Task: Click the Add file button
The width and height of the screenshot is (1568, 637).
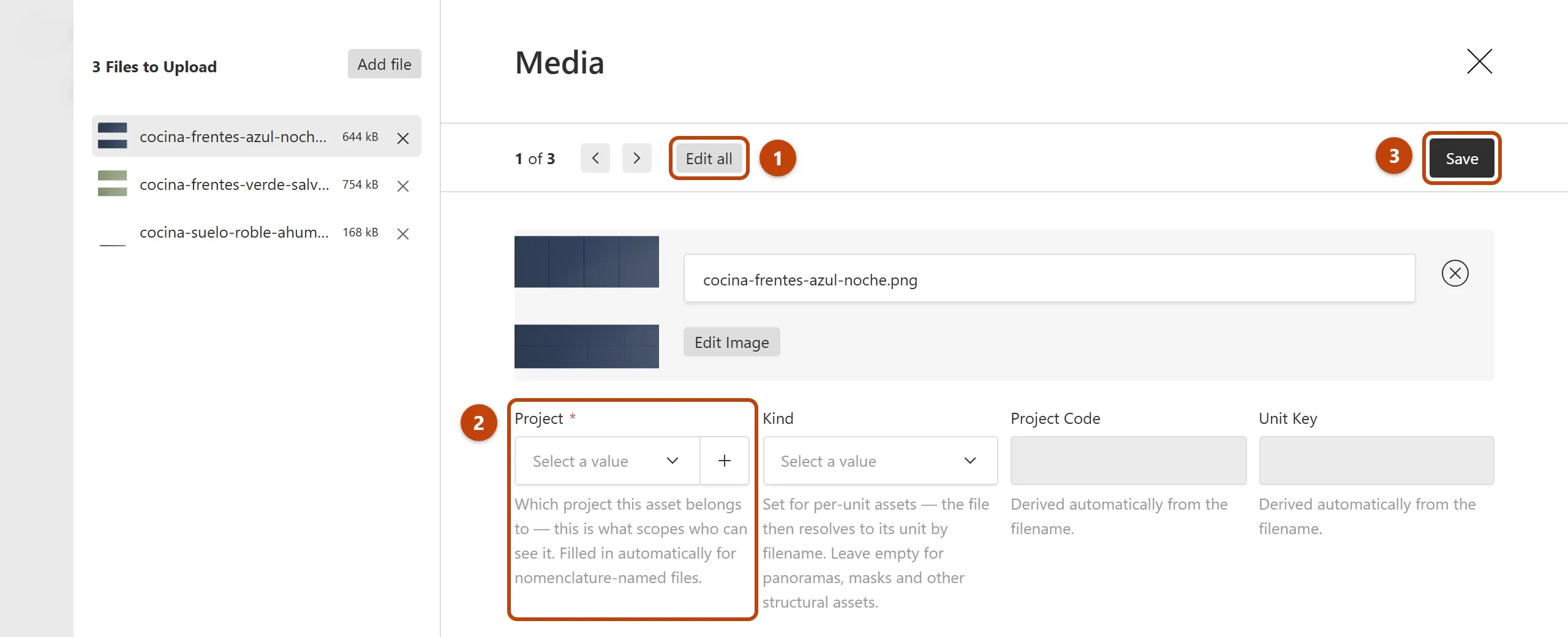Action: (x=385, y=64)
